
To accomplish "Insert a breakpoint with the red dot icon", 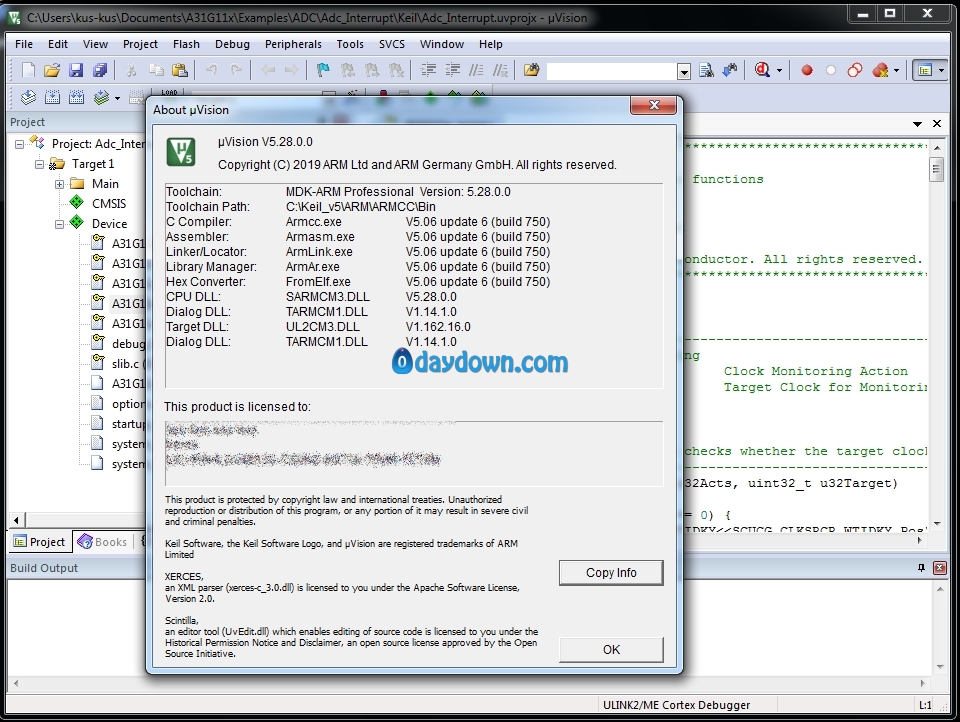I will tap(807, 70).
